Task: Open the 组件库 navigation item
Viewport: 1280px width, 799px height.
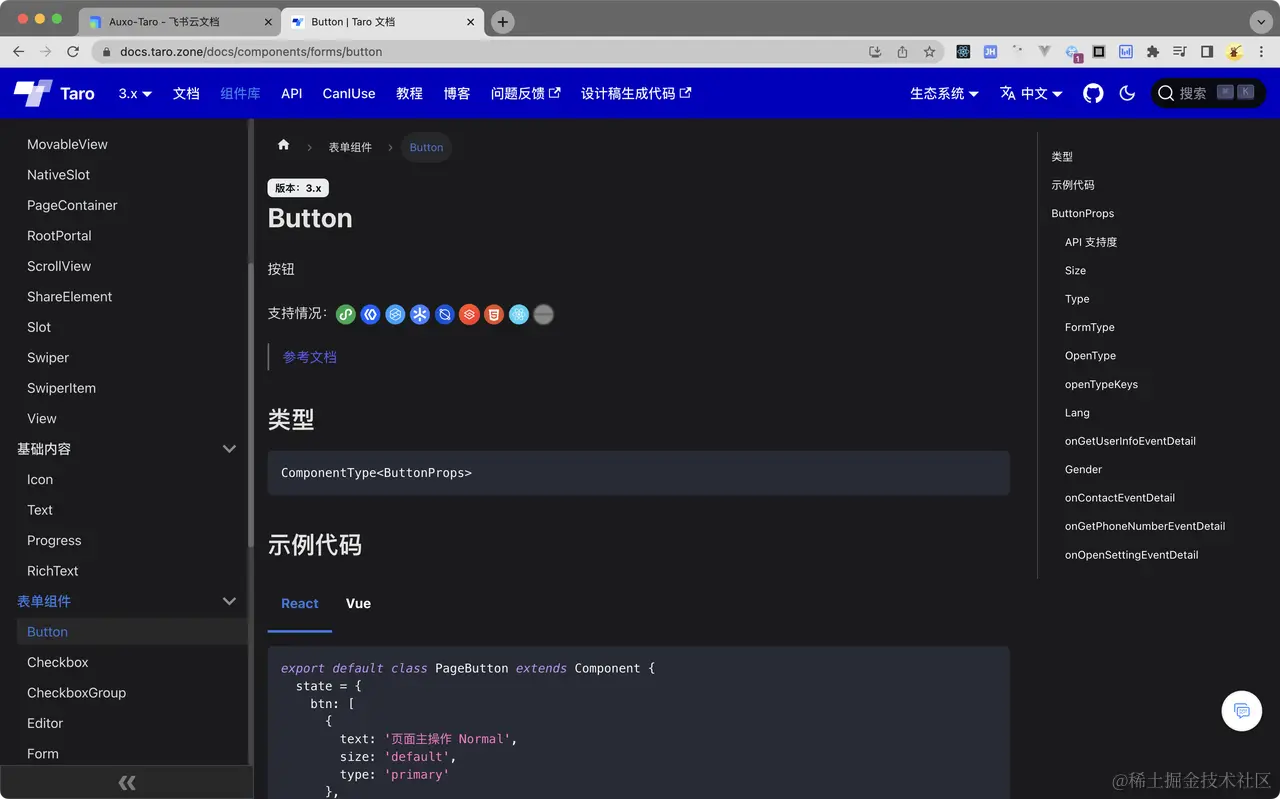Action: (240, 93)
